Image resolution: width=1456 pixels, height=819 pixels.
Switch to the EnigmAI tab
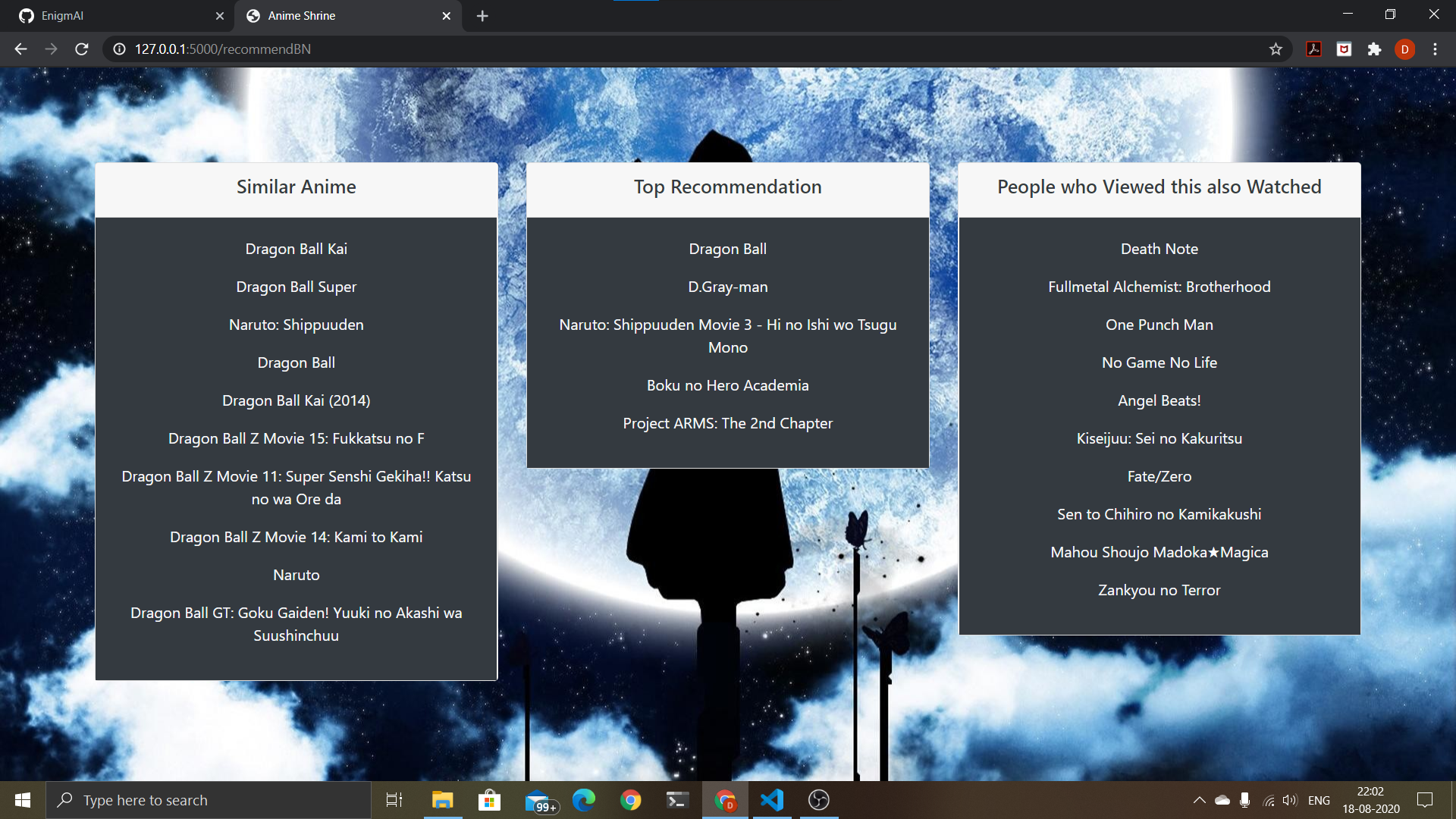coord(114,16)
